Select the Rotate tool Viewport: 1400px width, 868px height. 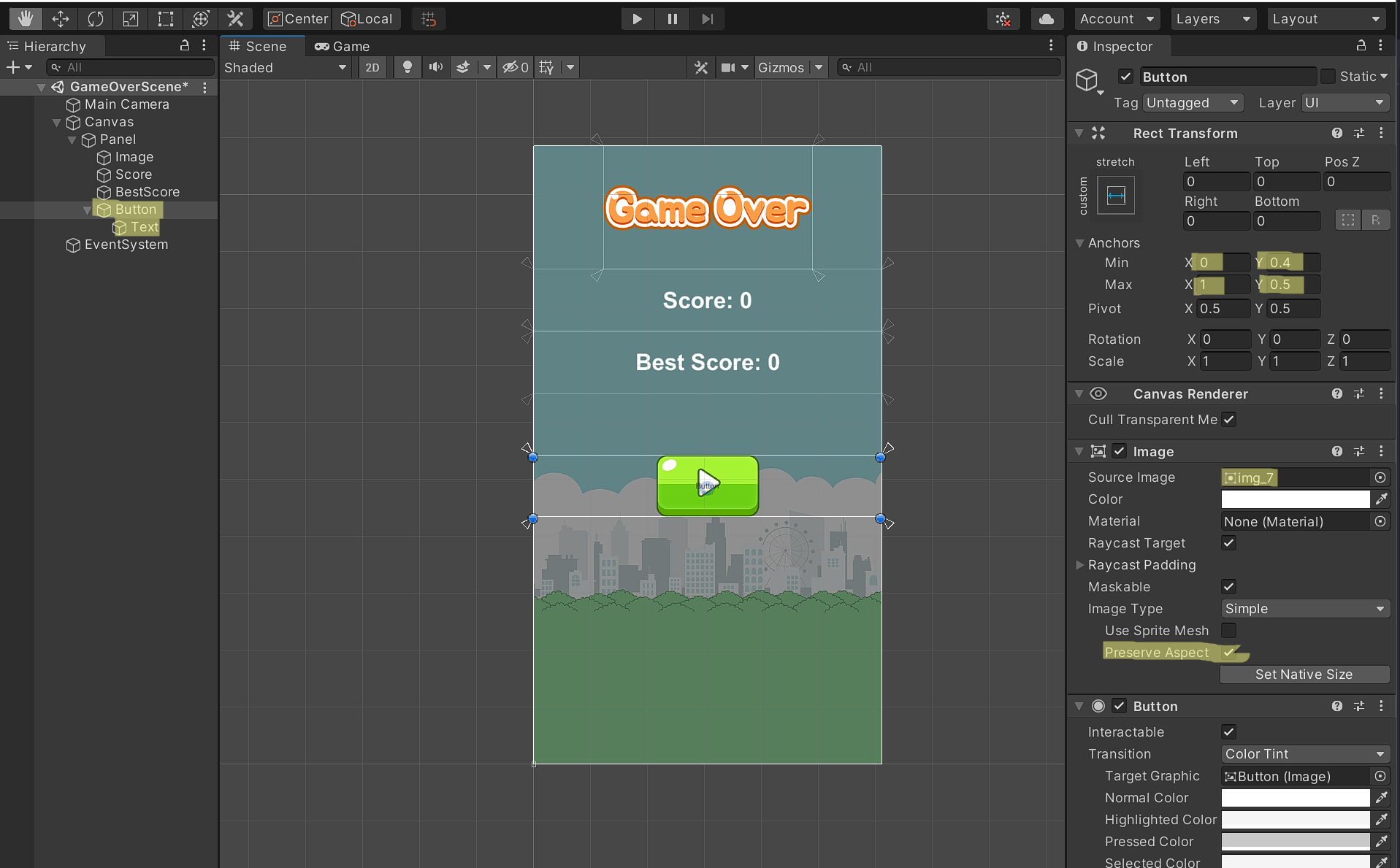click(96, 19)
